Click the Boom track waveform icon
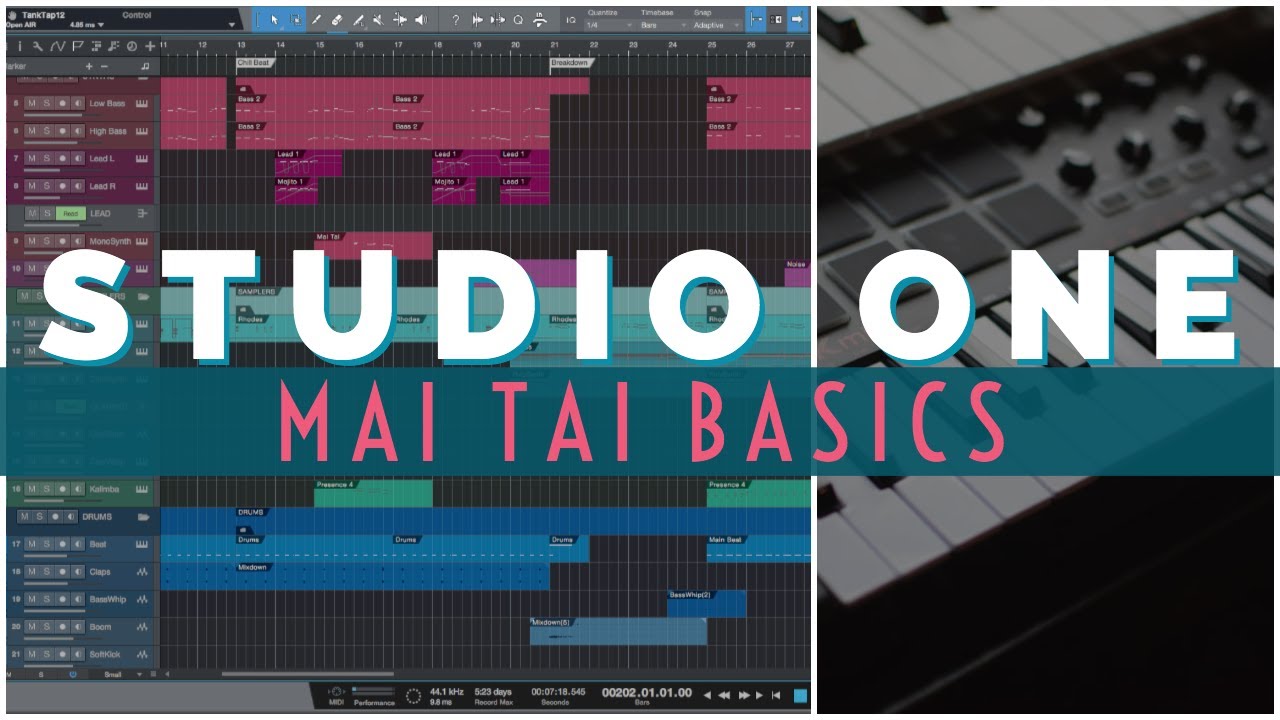1280x720 pixels. coord(142,627)
